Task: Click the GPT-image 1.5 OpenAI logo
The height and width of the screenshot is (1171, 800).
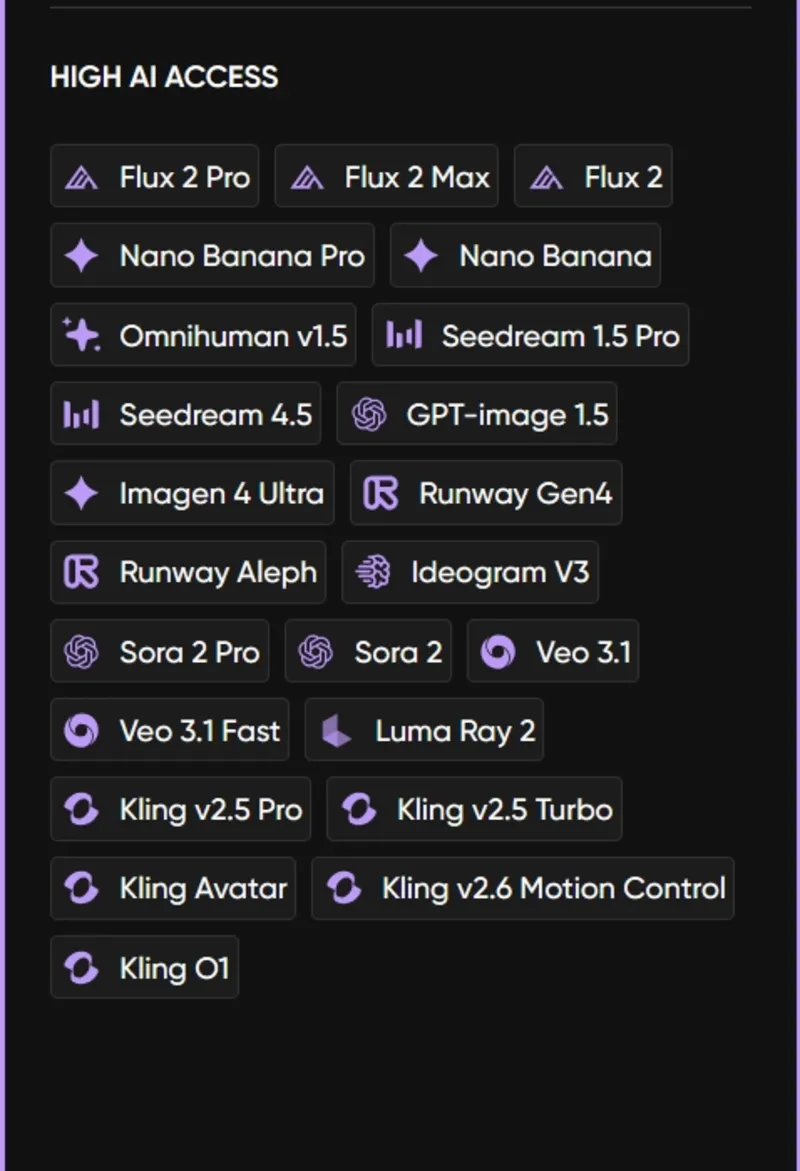Action: click(x=368, y=414)
